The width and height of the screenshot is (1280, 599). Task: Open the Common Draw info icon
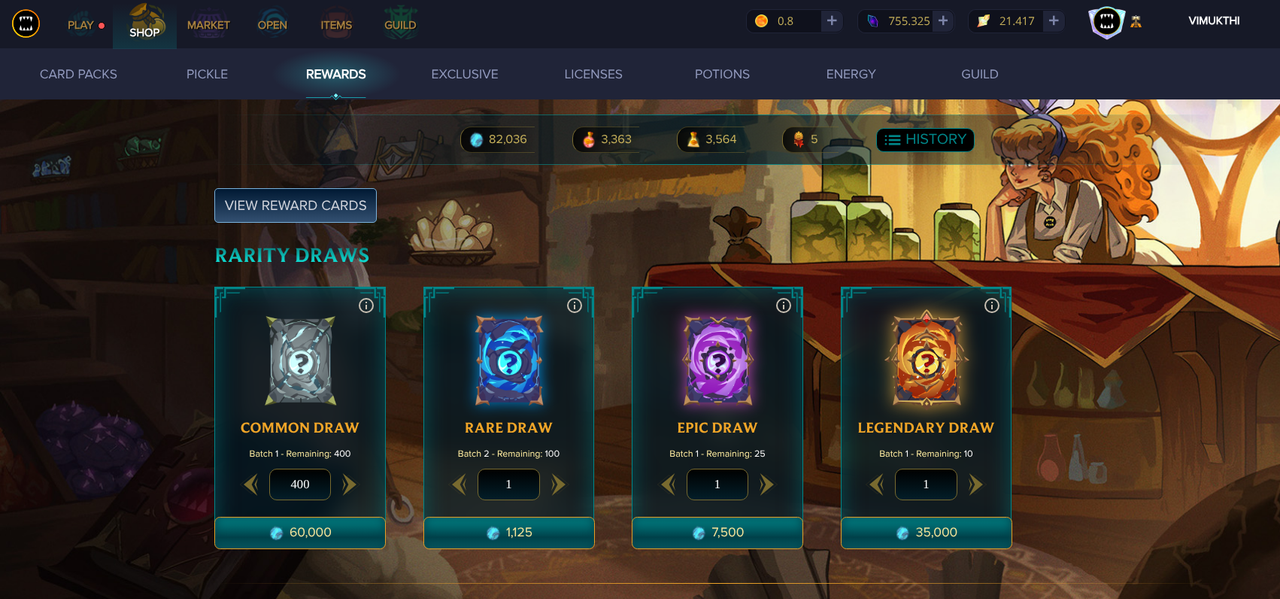(x=366, y=305)
